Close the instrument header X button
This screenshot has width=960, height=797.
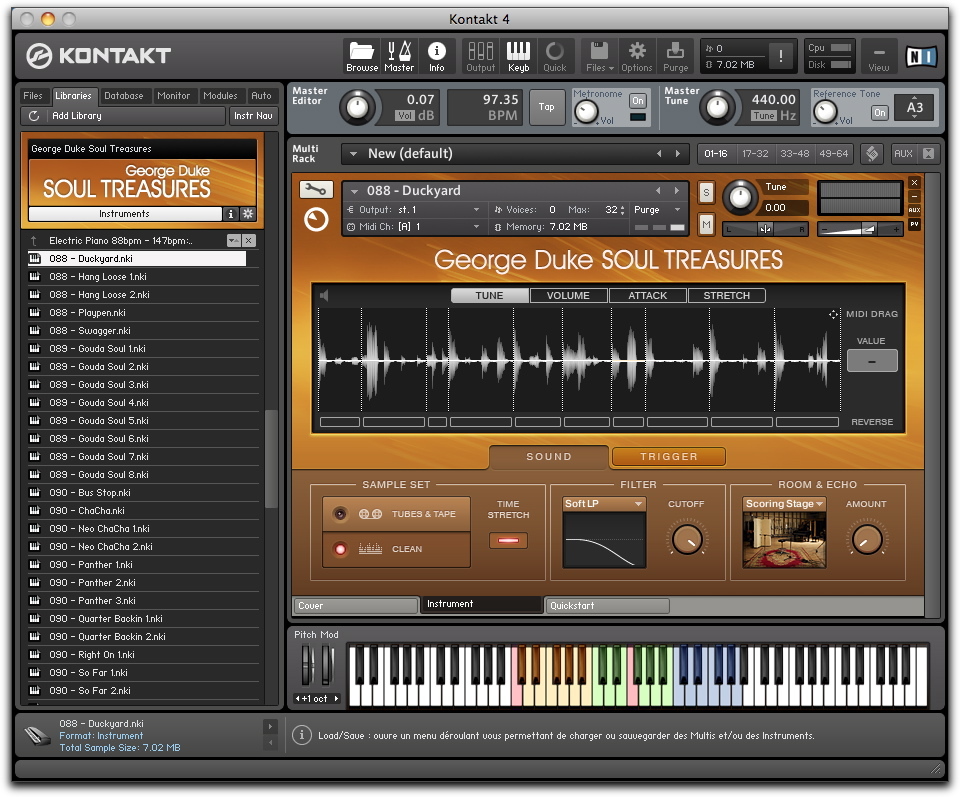[x=914, y=182]
